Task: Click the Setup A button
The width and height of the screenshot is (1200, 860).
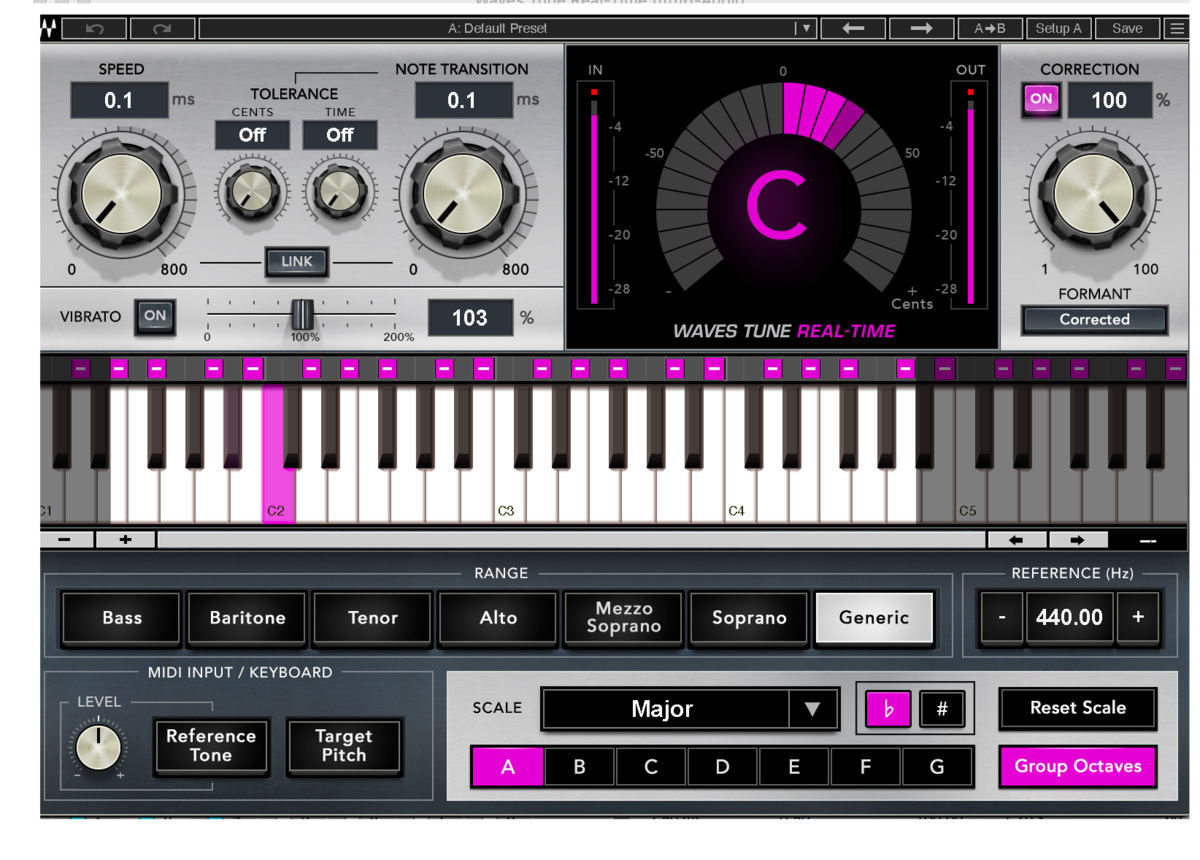Action: coord(1058,28)
